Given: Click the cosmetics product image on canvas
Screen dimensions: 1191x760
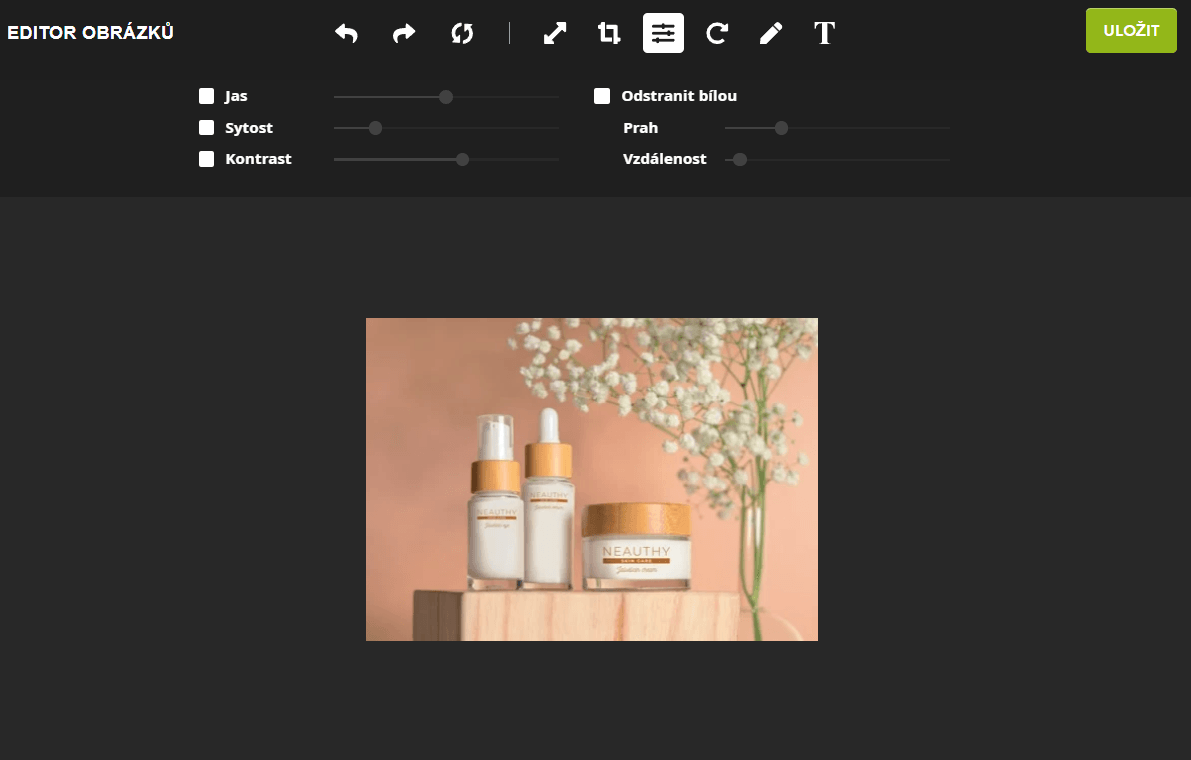Looking at the screenshot, I should [592, 479].
